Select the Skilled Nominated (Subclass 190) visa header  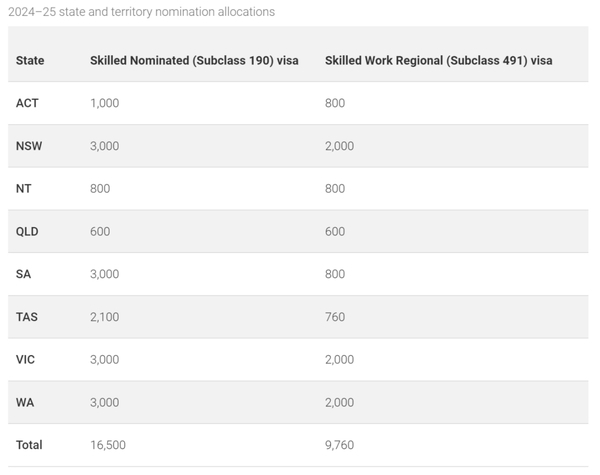pos(194,60)
